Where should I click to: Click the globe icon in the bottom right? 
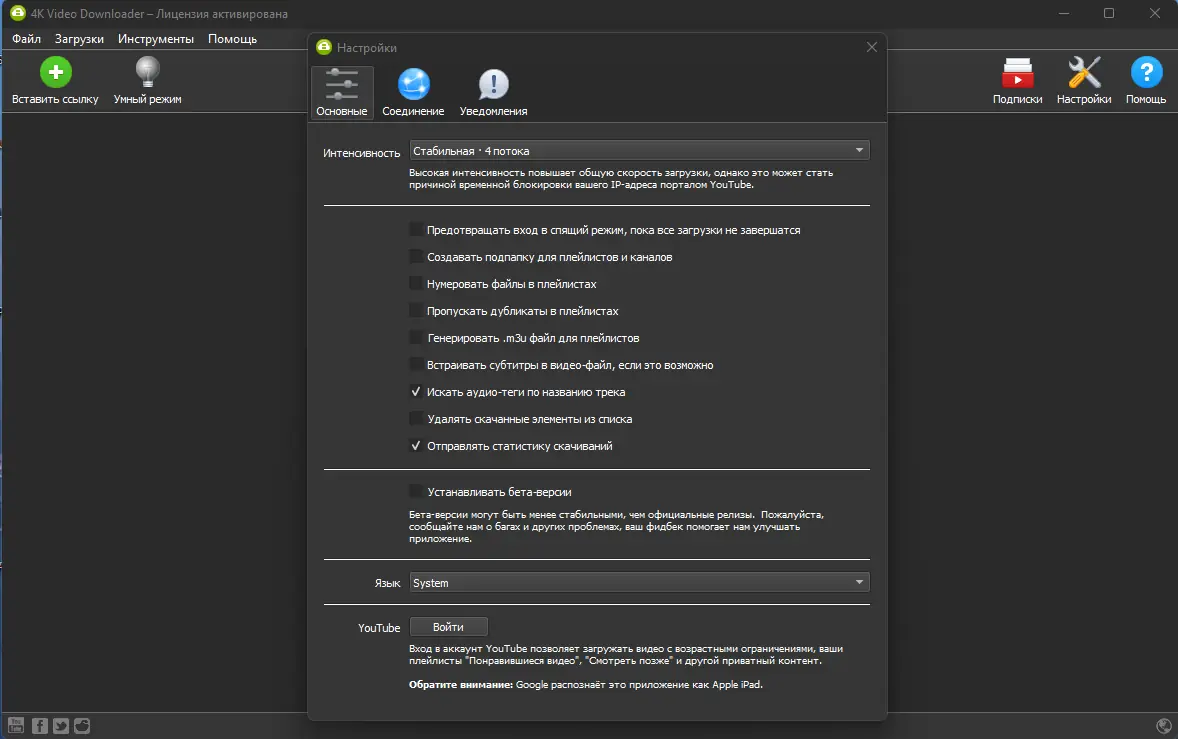(x=1164, y=725)
